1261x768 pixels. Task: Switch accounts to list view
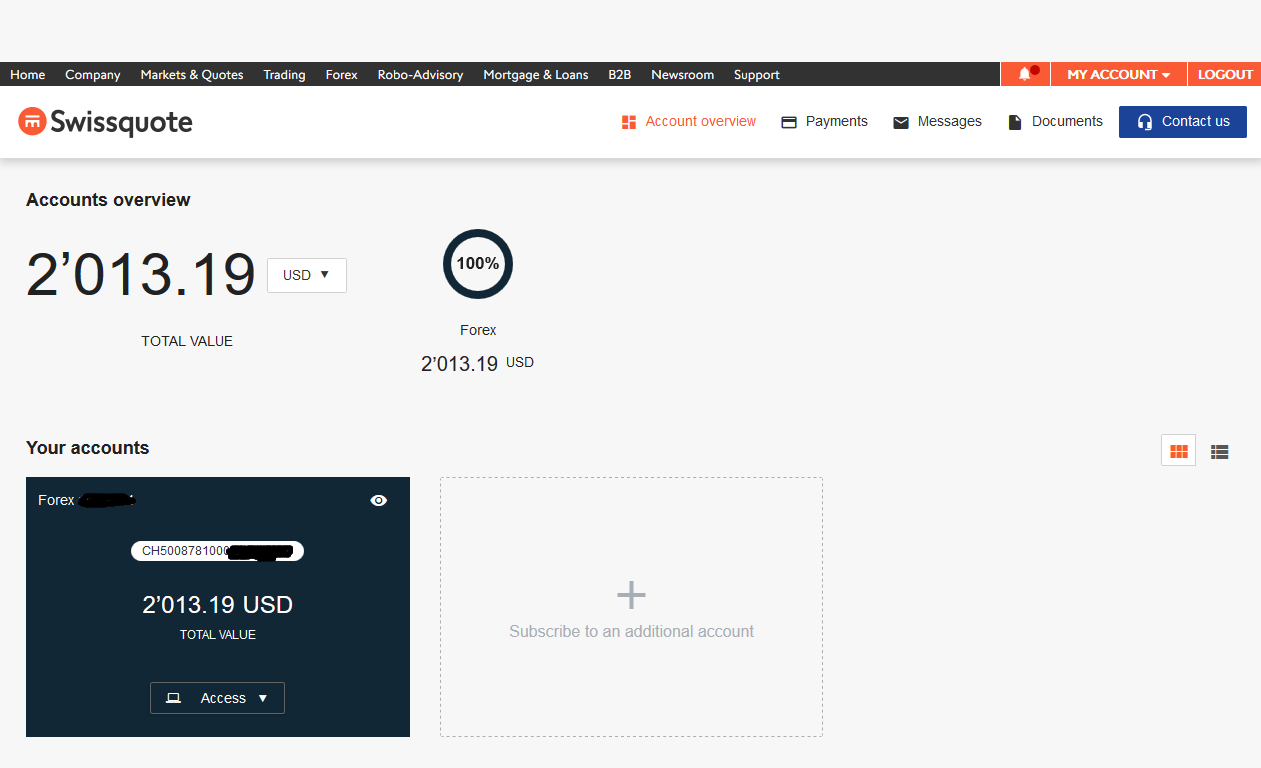pos(1219,451)
